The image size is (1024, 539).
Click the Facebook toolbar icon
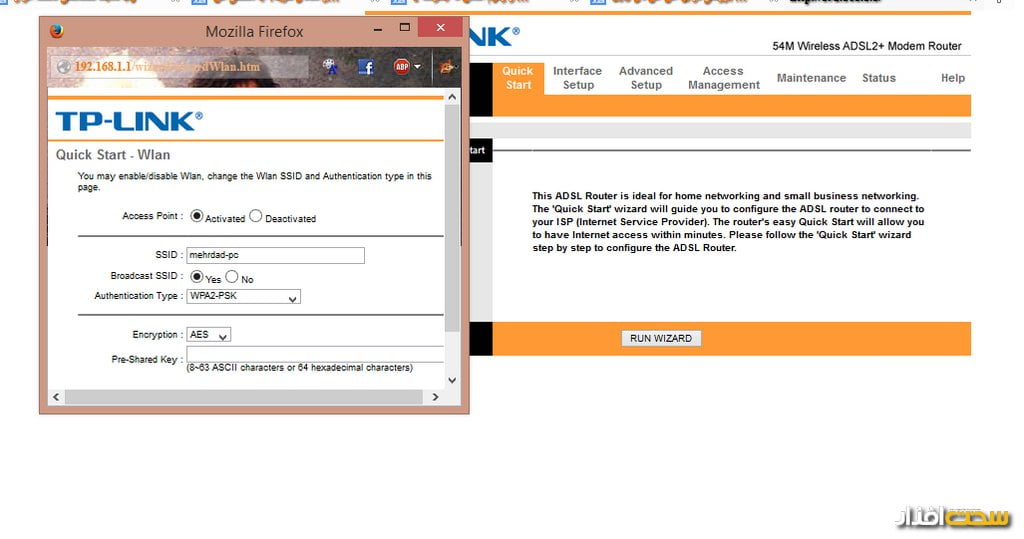pyautogui.click(x=365, y=67)
